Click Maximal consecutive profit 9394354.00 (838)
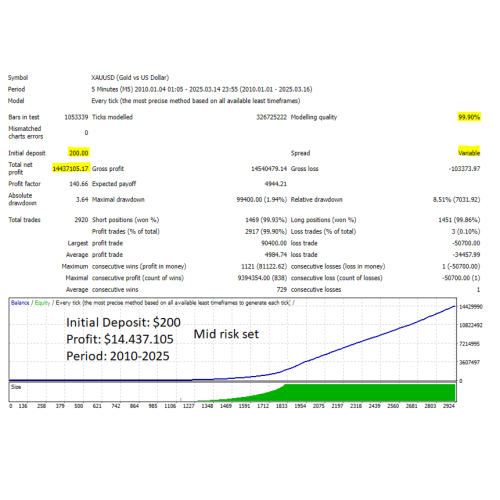The image size is (500, 500). click(x=262, y=278)
